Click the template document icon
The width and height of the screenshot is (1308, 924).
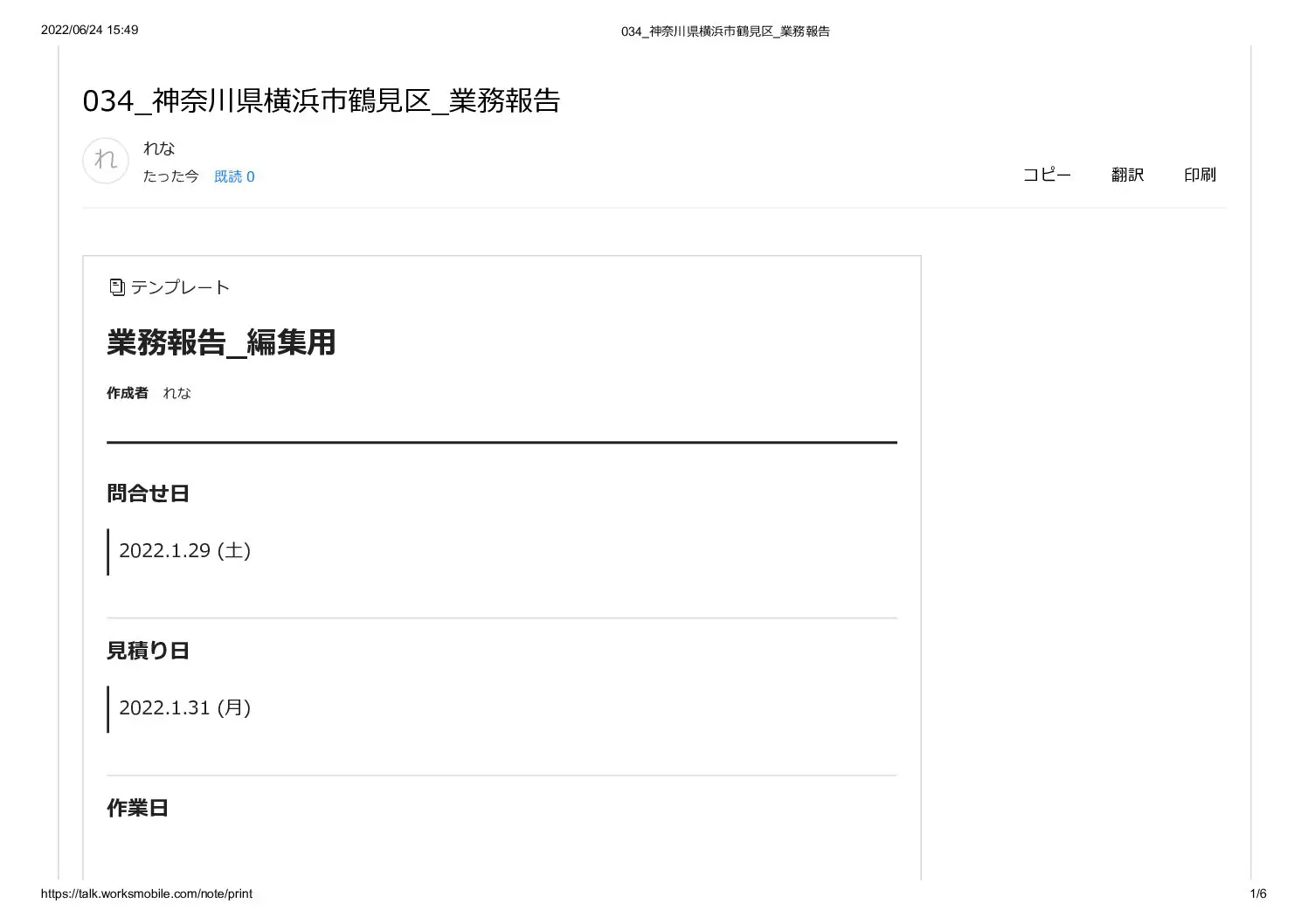[117, 287]
